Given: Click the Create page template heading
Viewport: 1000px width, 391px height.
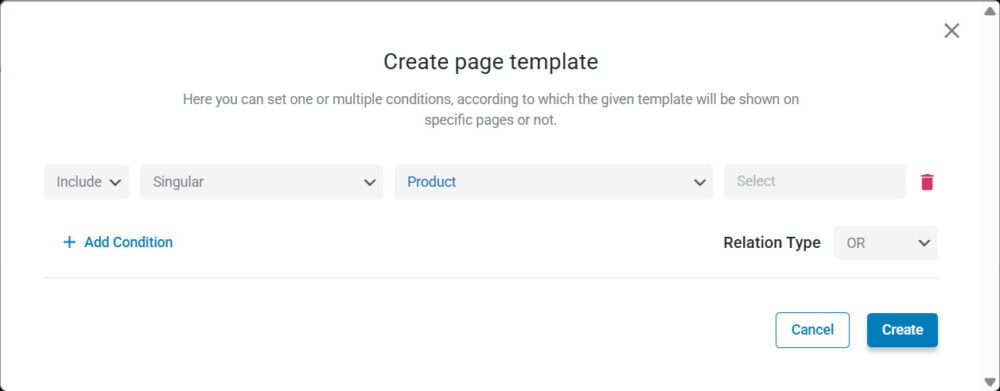Looking at the screenshot, I should (490, 62).
